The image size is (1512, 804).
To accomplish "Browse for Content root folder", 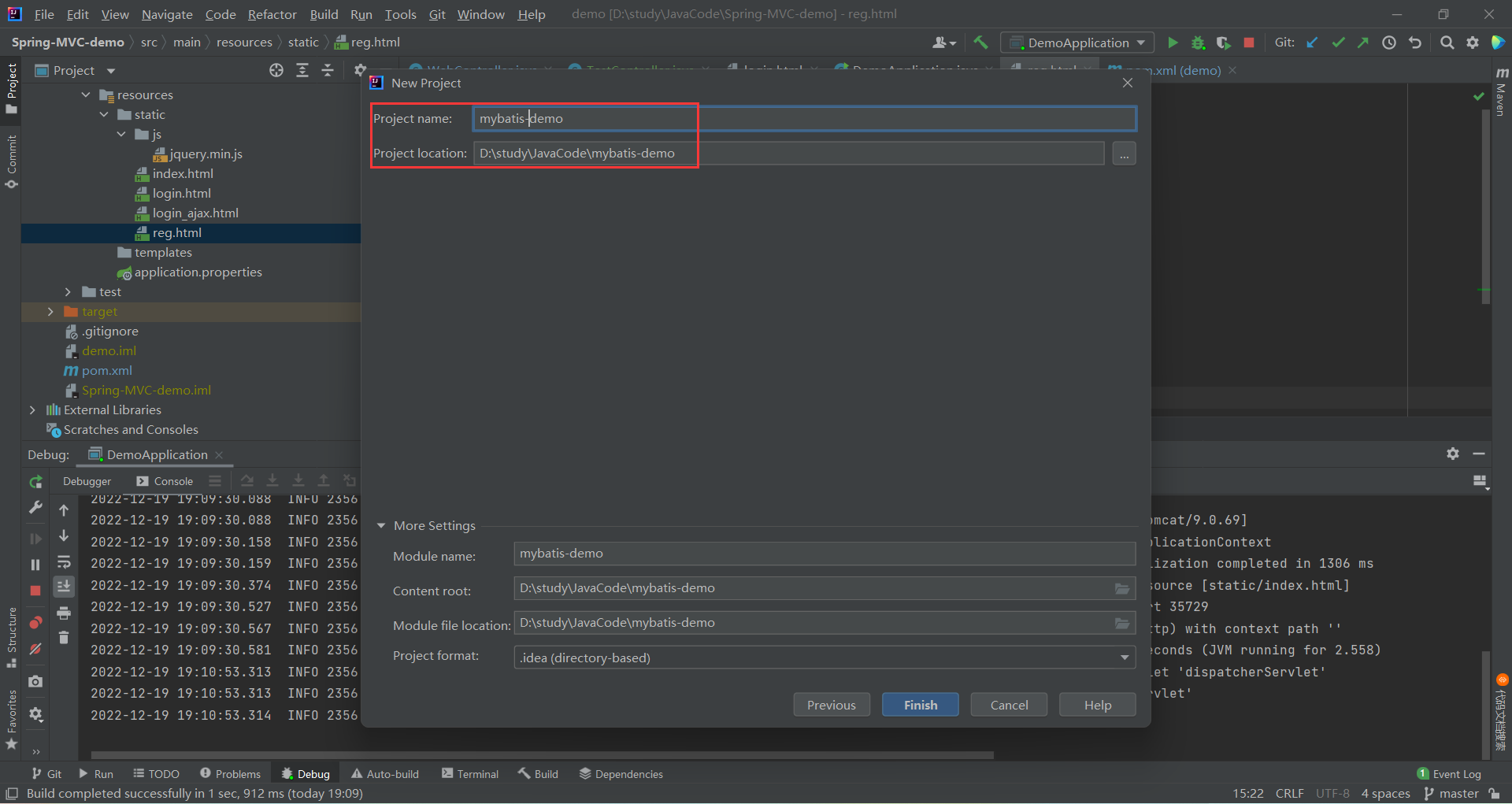I will coord(1122,589).
